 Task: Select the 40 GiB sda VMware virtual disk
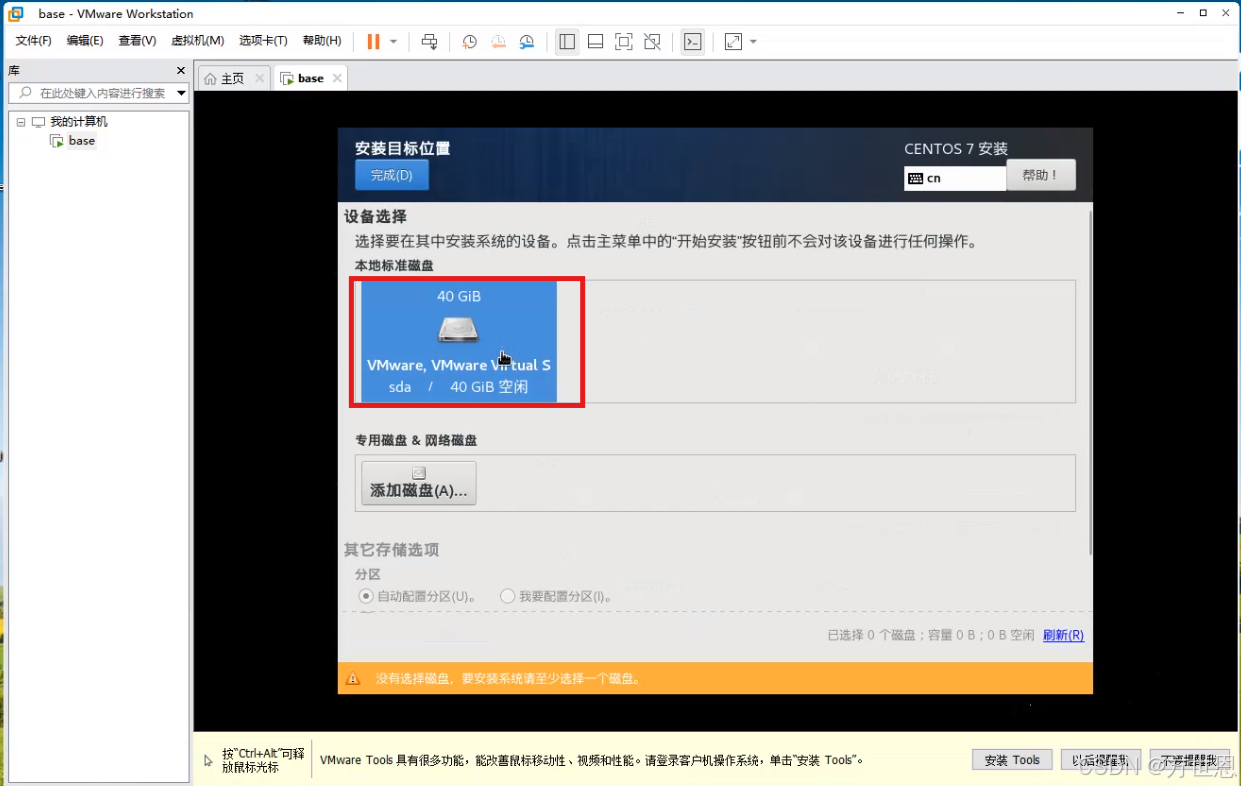[x=459, y=342]
